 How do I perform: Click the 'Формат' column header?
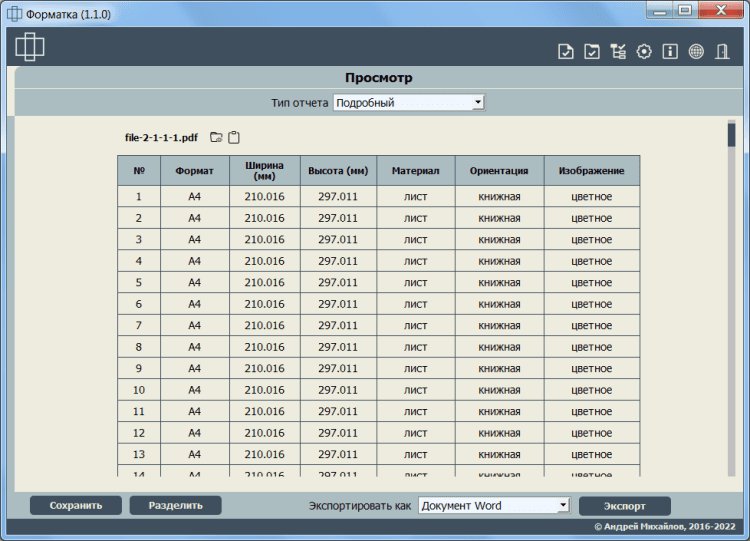(194, 171)
